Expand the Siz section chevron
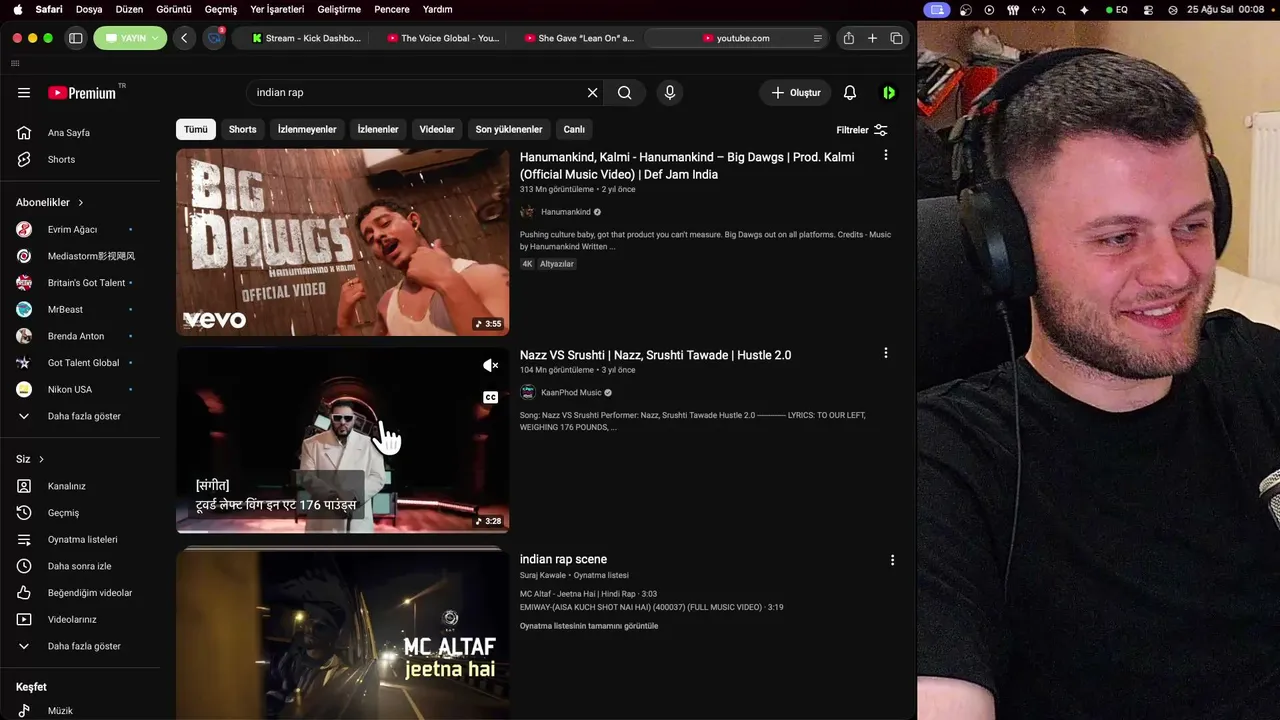 coord(41,460)
